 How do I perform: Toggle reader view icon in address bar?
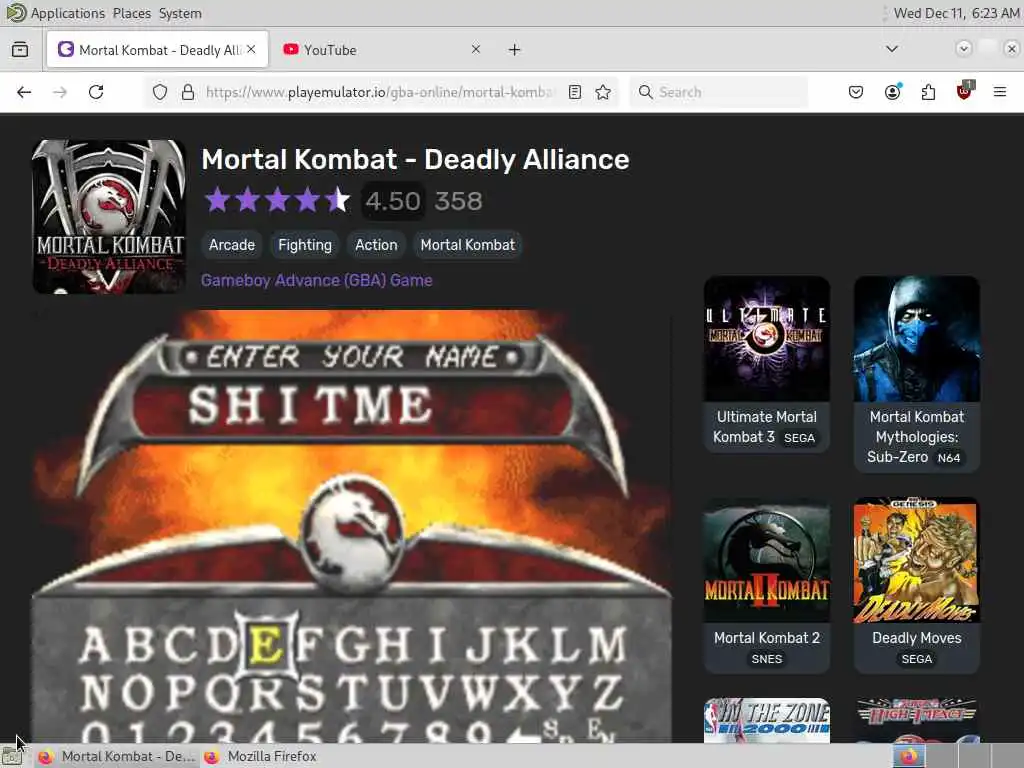pyautogui.click(x=575, y=92)
